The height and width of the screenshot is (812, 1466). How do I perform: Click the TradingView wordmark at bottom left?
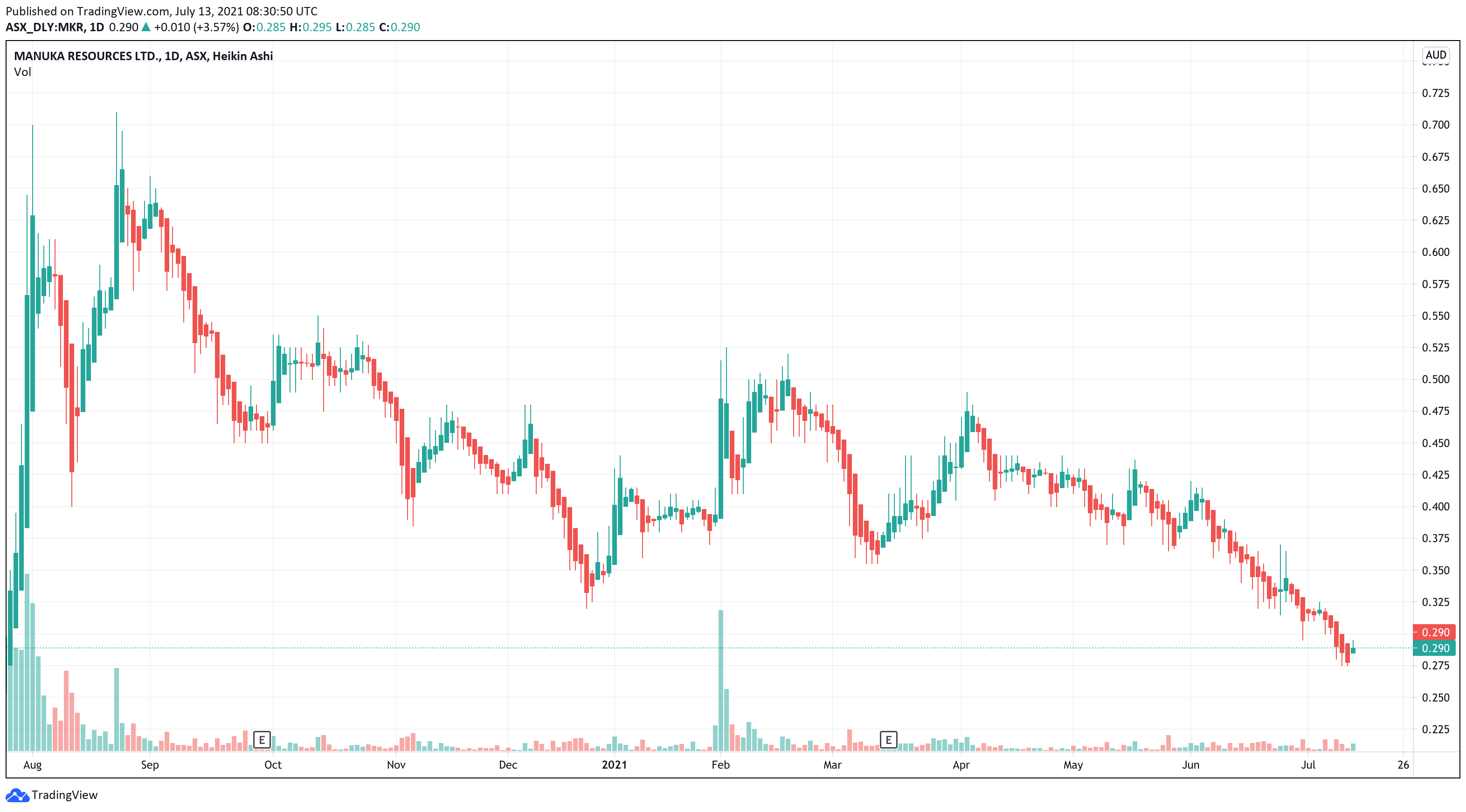tap(64, 795)
